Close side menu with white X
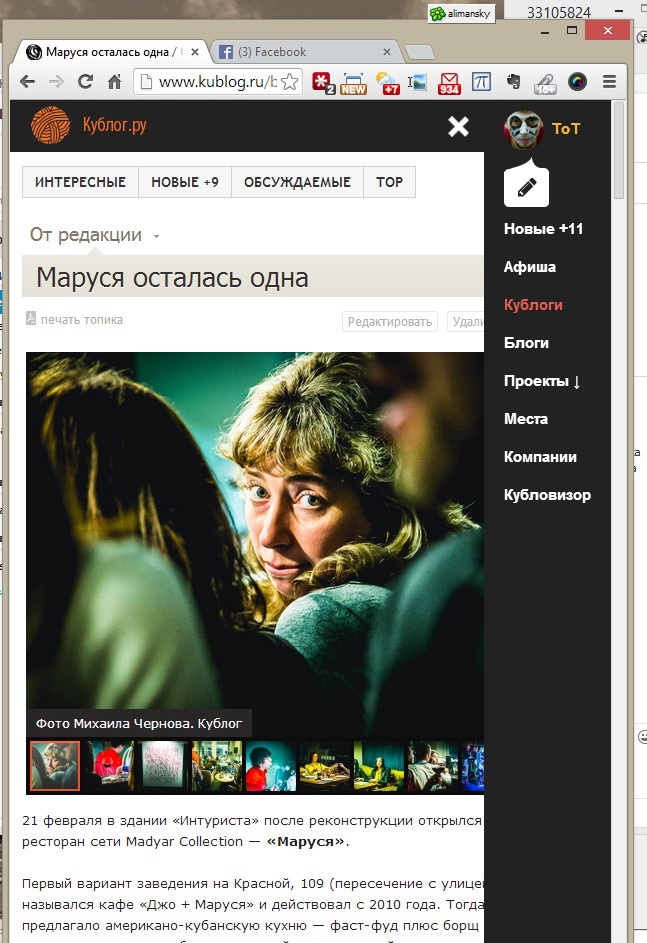The image size is (647, 943). pos(458,126)
